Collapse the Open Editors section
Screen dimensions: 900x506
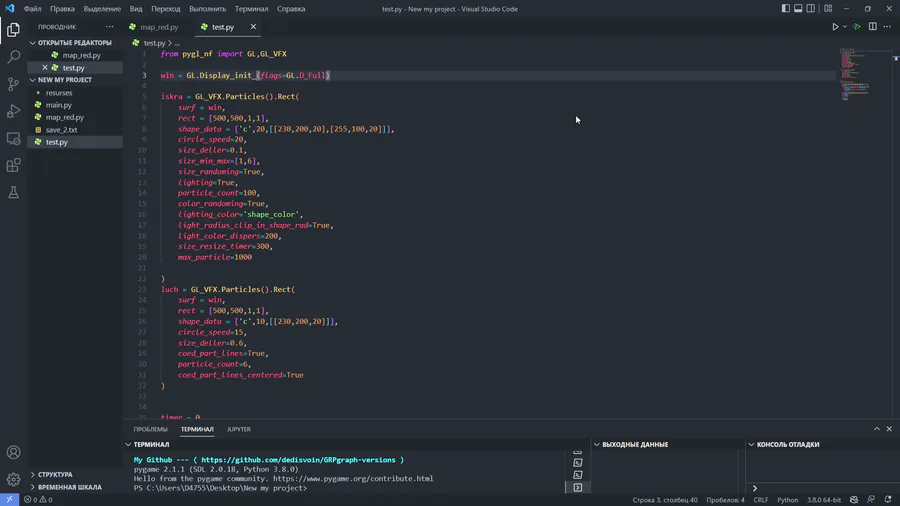(x=74, y=42)
